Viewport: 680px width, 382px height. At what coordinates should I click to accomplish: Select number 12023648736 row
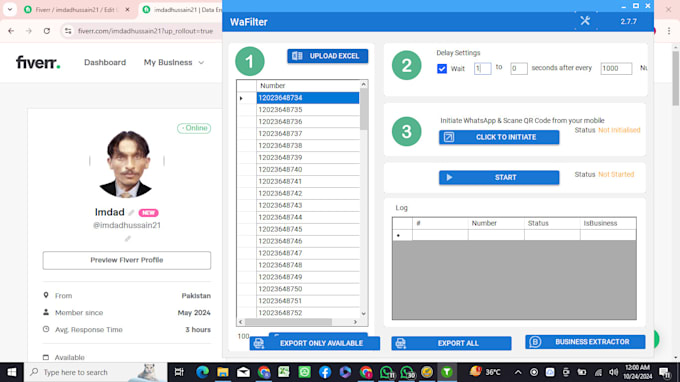[x=307, y=122]
